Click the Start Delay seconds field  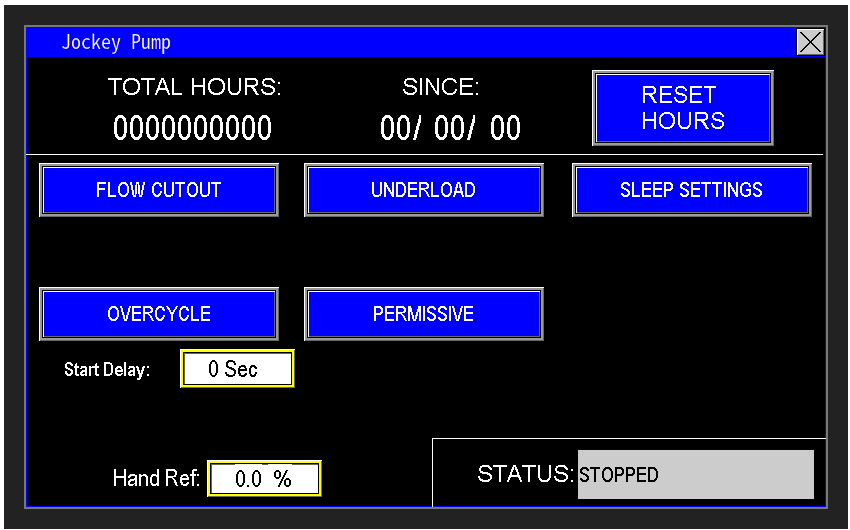237,369
